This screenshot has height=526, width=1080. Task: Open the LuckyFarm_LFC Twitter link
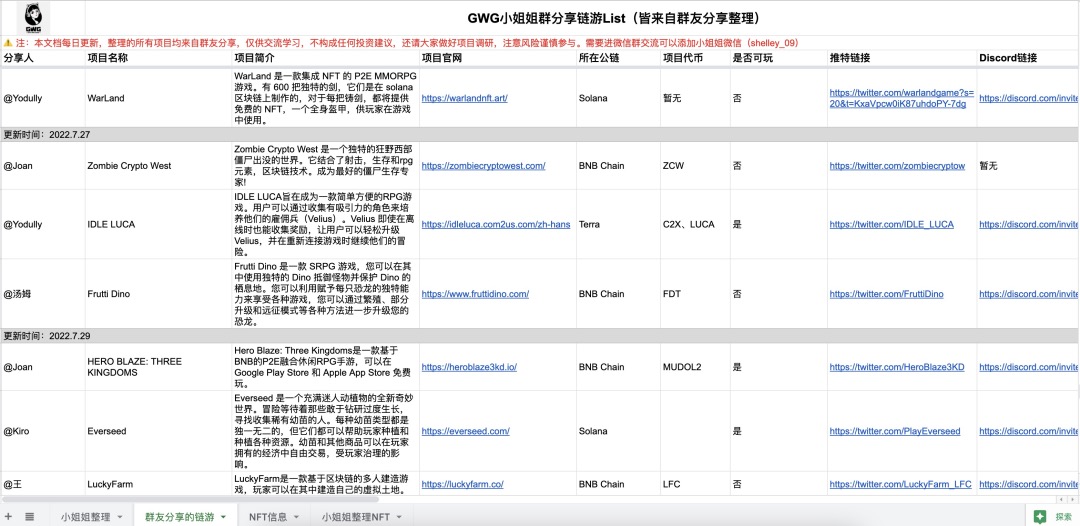[x=900, y=484]
